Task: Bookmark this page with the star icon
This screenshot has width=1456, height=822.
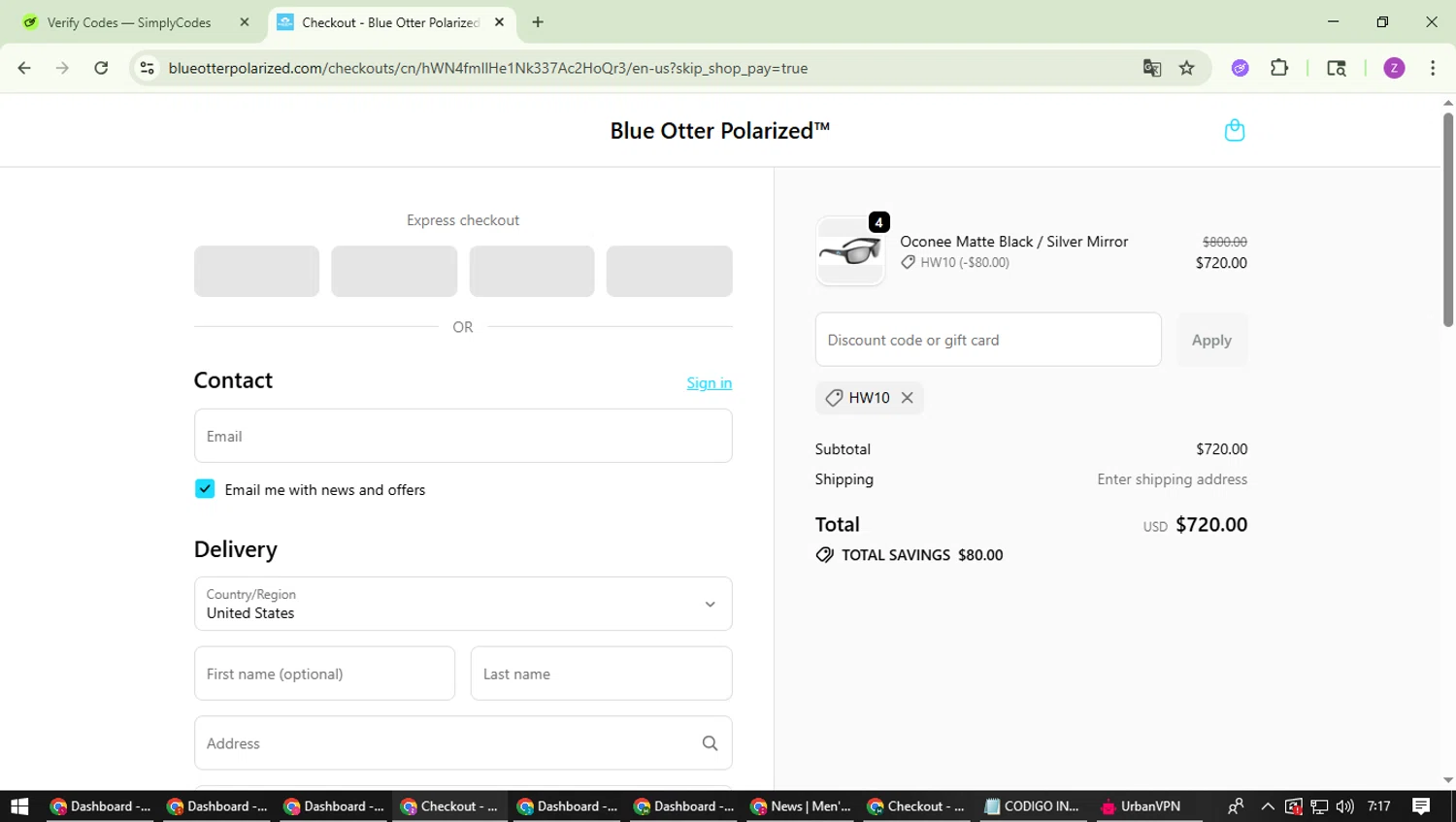Action: [x=1186, y=68]
